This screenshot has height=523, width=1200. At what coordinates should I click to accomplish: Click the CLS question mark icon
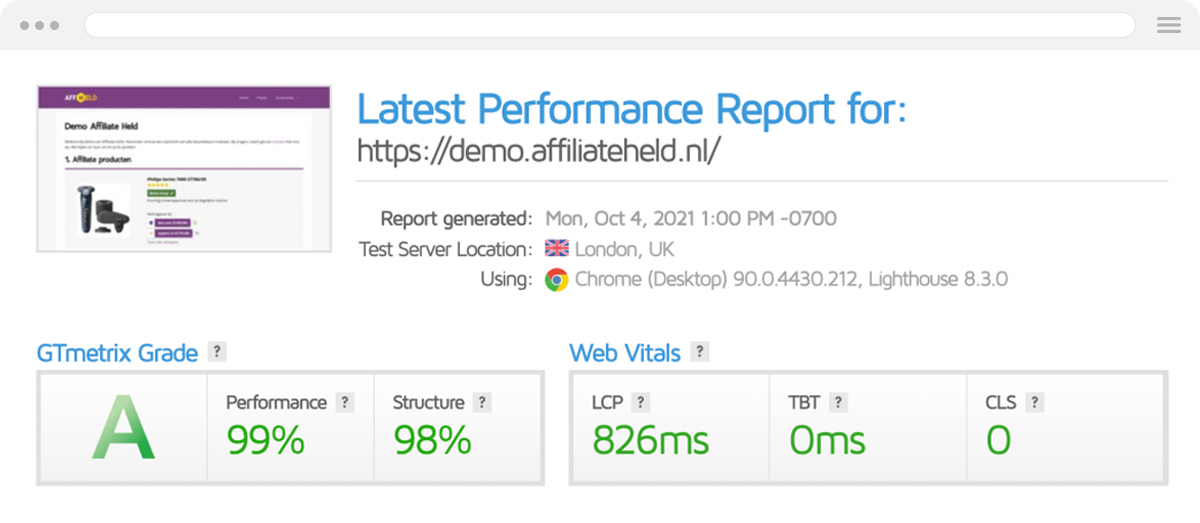click(x=1034, y=403)
